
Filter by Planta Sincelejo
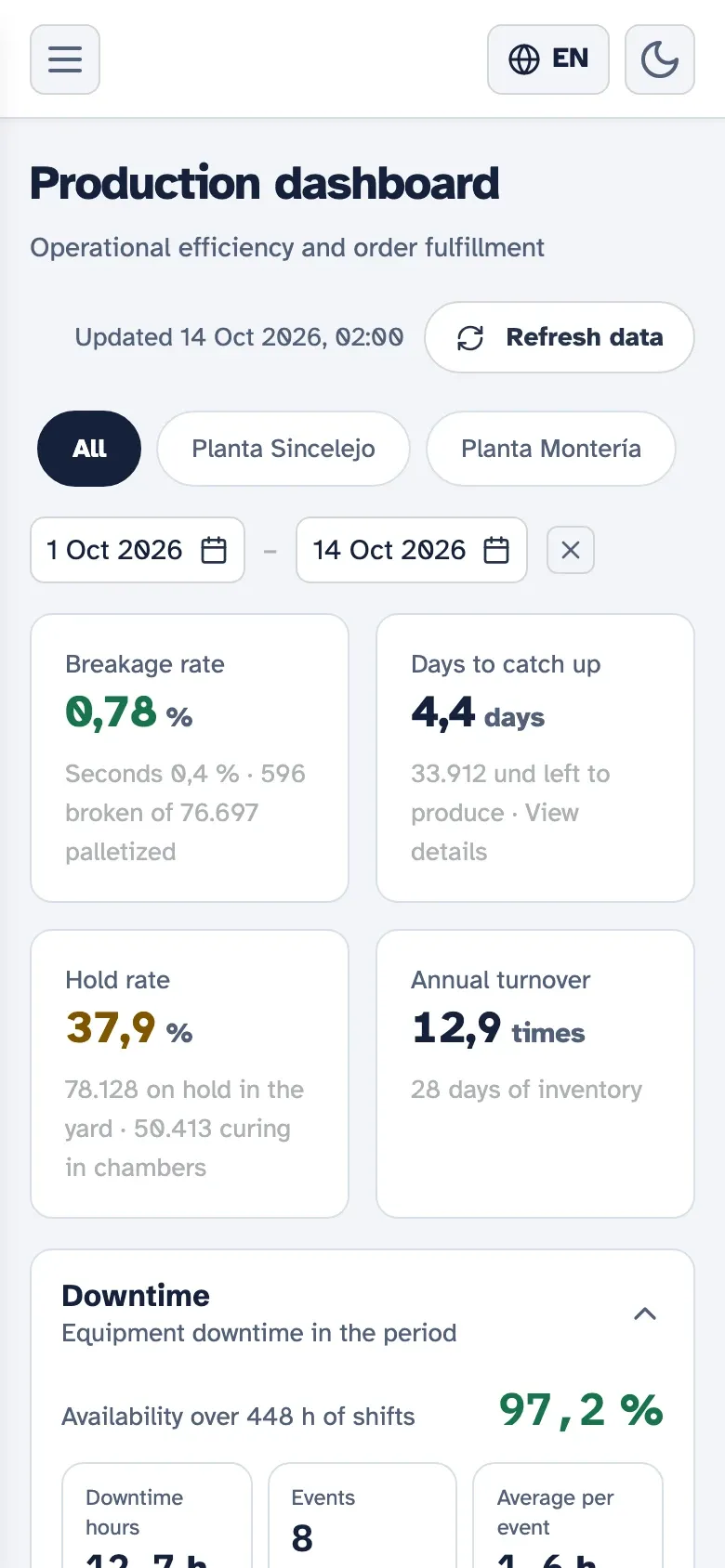coord(283,449)
